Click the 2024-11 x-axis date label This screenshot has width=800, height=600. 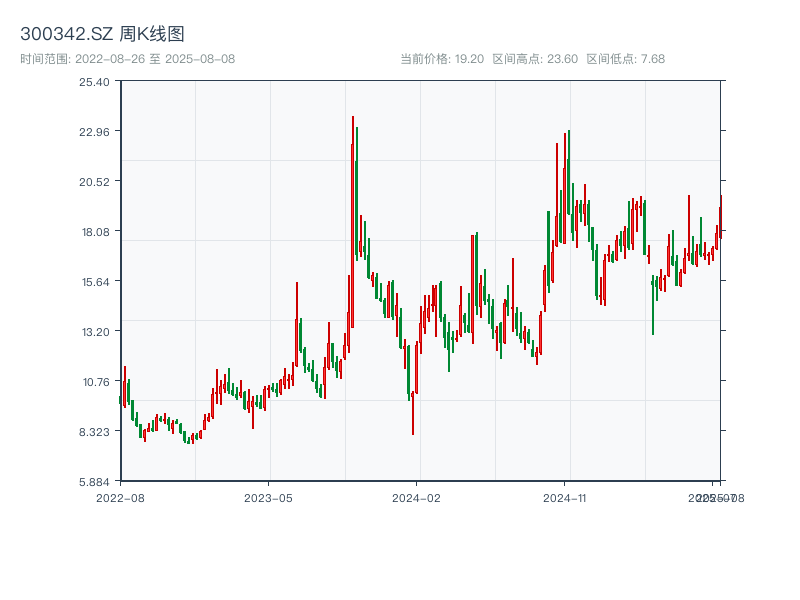(566, 497)
